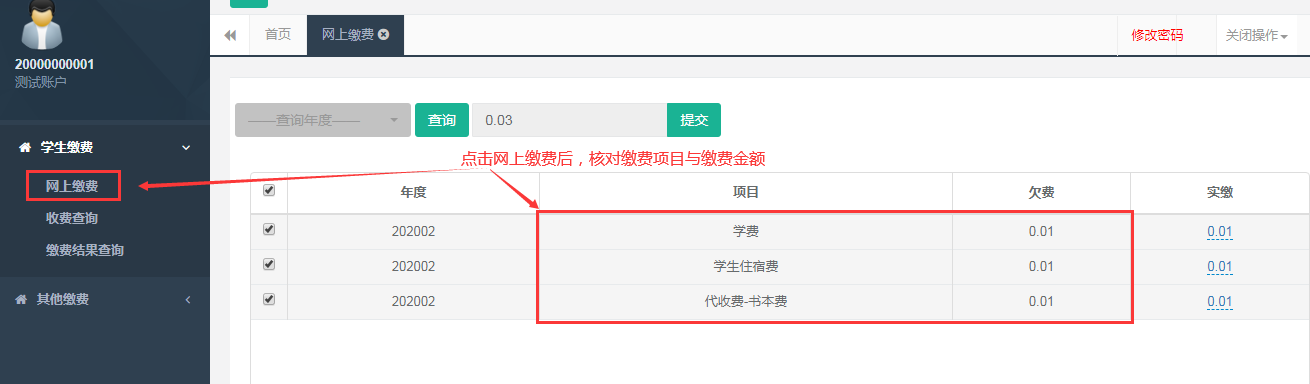
Task: Uncheck the 学生住宿费 row checkbox
Action: pyautogui.click(x=268, y=264)
